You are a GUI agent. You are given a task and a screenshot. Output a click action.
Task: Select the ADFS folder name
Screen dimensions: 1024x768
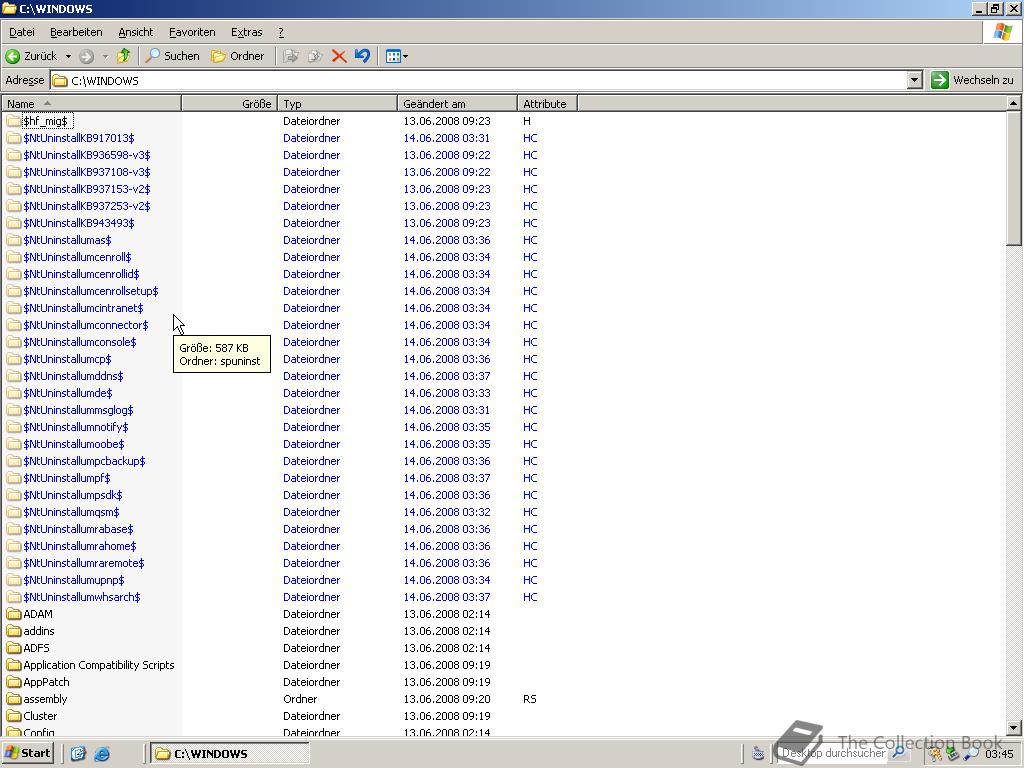click(x=37, y=648)
